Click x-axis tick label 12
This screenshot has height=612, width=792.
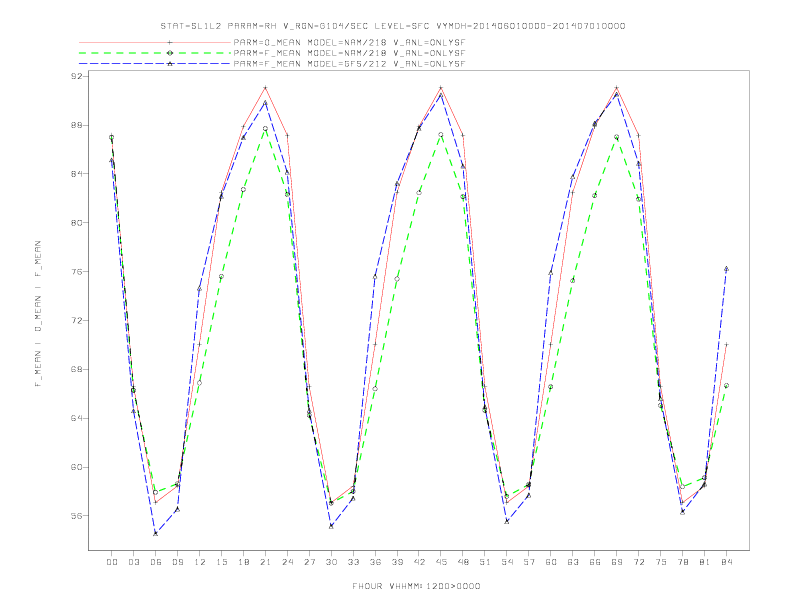tap(200, 562)
